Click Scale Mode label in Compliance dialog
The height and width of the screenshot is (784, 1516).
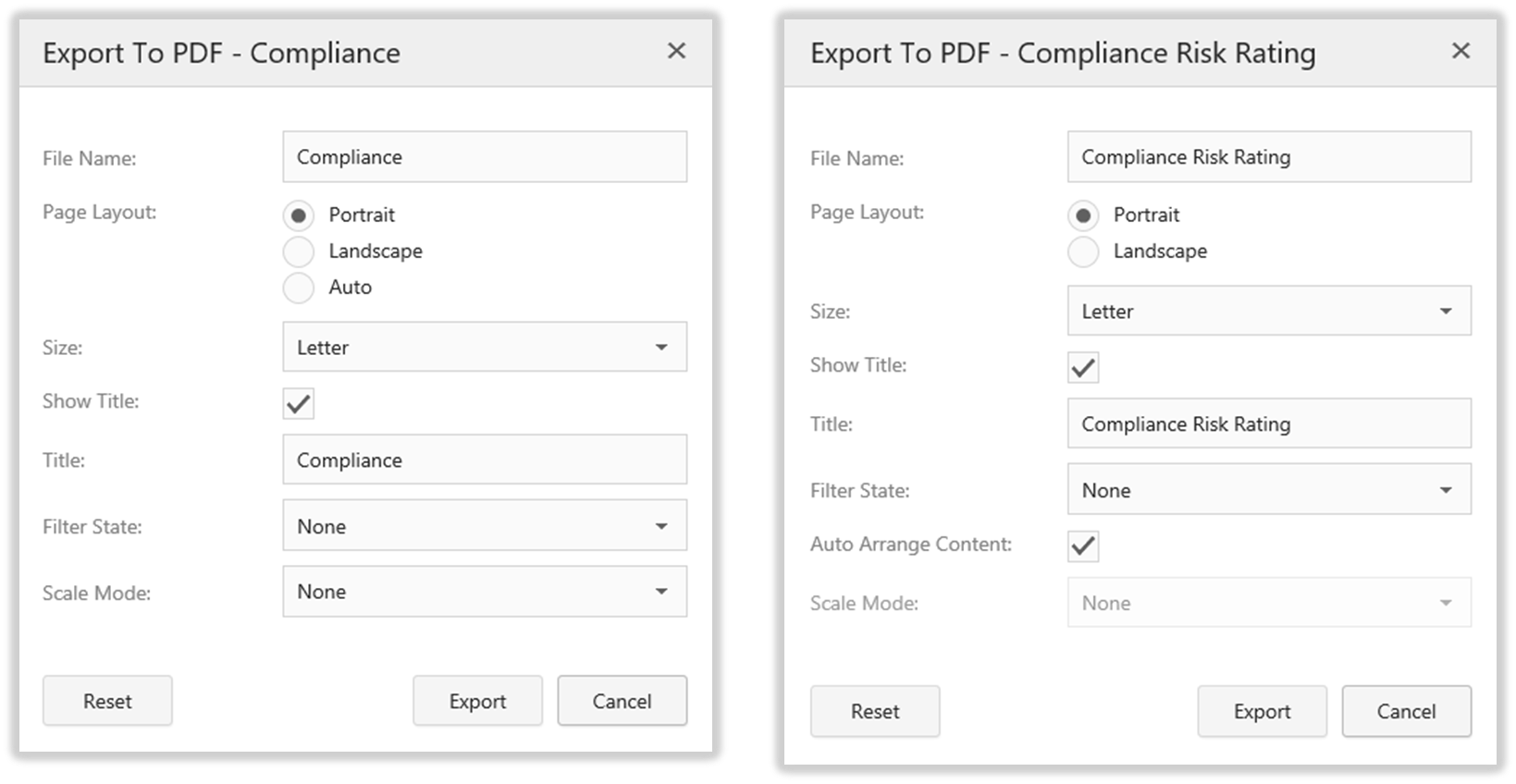(x=96, y=594)
